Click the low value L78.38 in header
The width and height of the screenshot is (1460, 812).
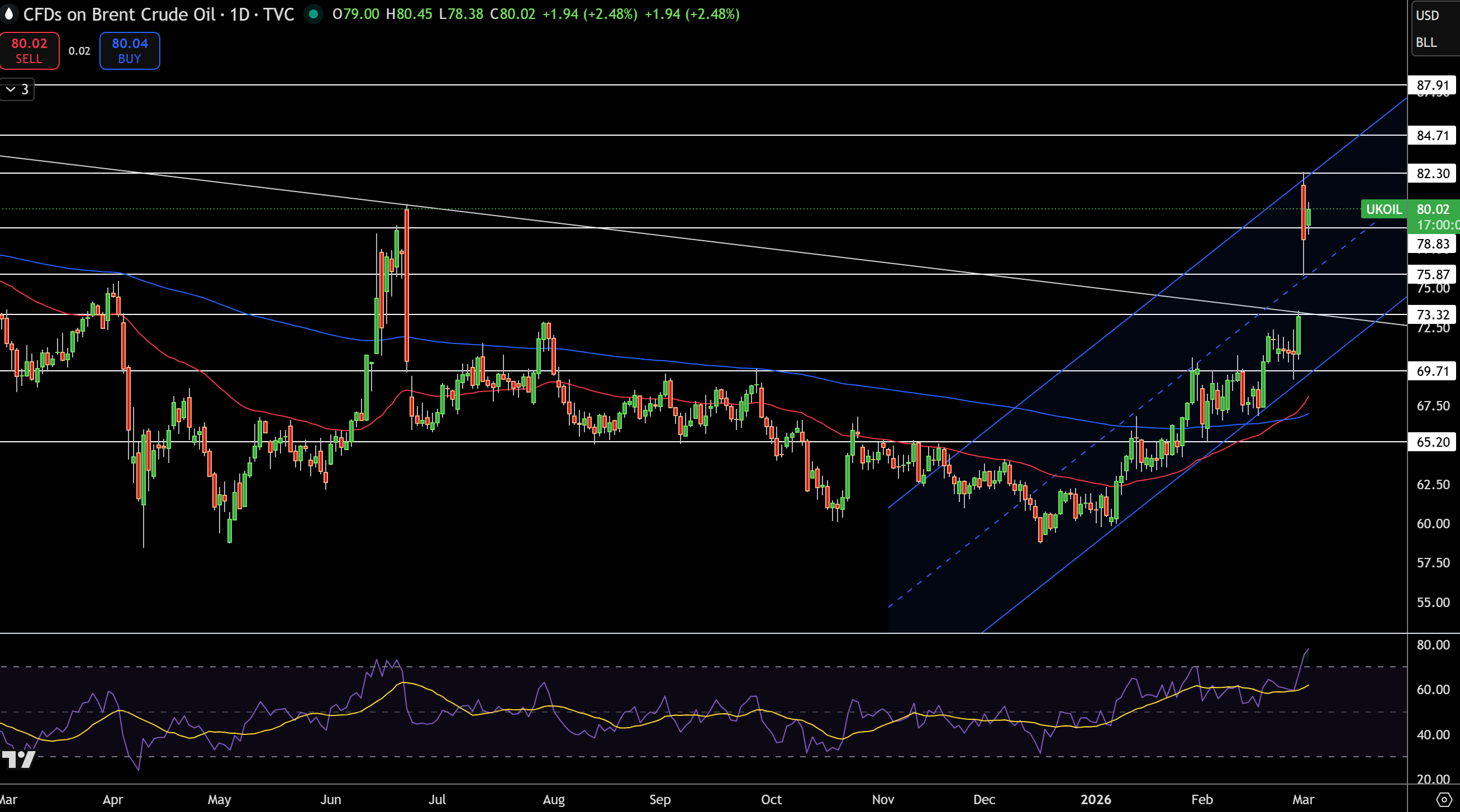click(x=461, y=14)
